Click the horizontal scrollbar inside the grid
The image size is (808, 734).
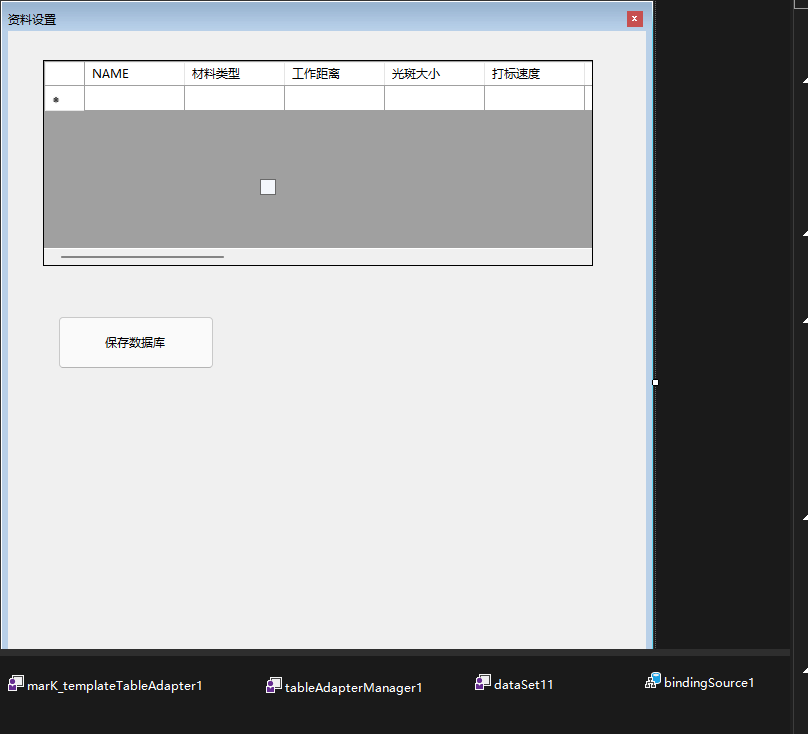(x=142, y=256)
